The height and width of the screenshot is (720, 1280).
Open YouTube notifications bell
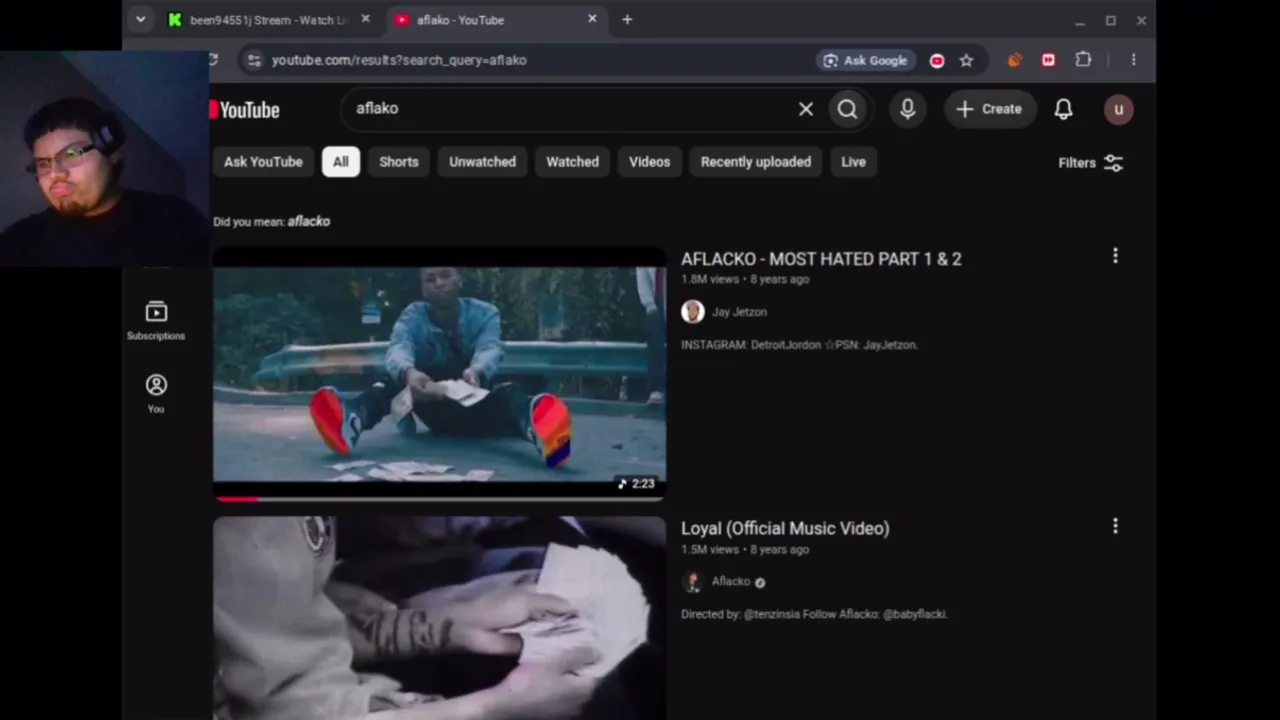[x=1063, y=109]
